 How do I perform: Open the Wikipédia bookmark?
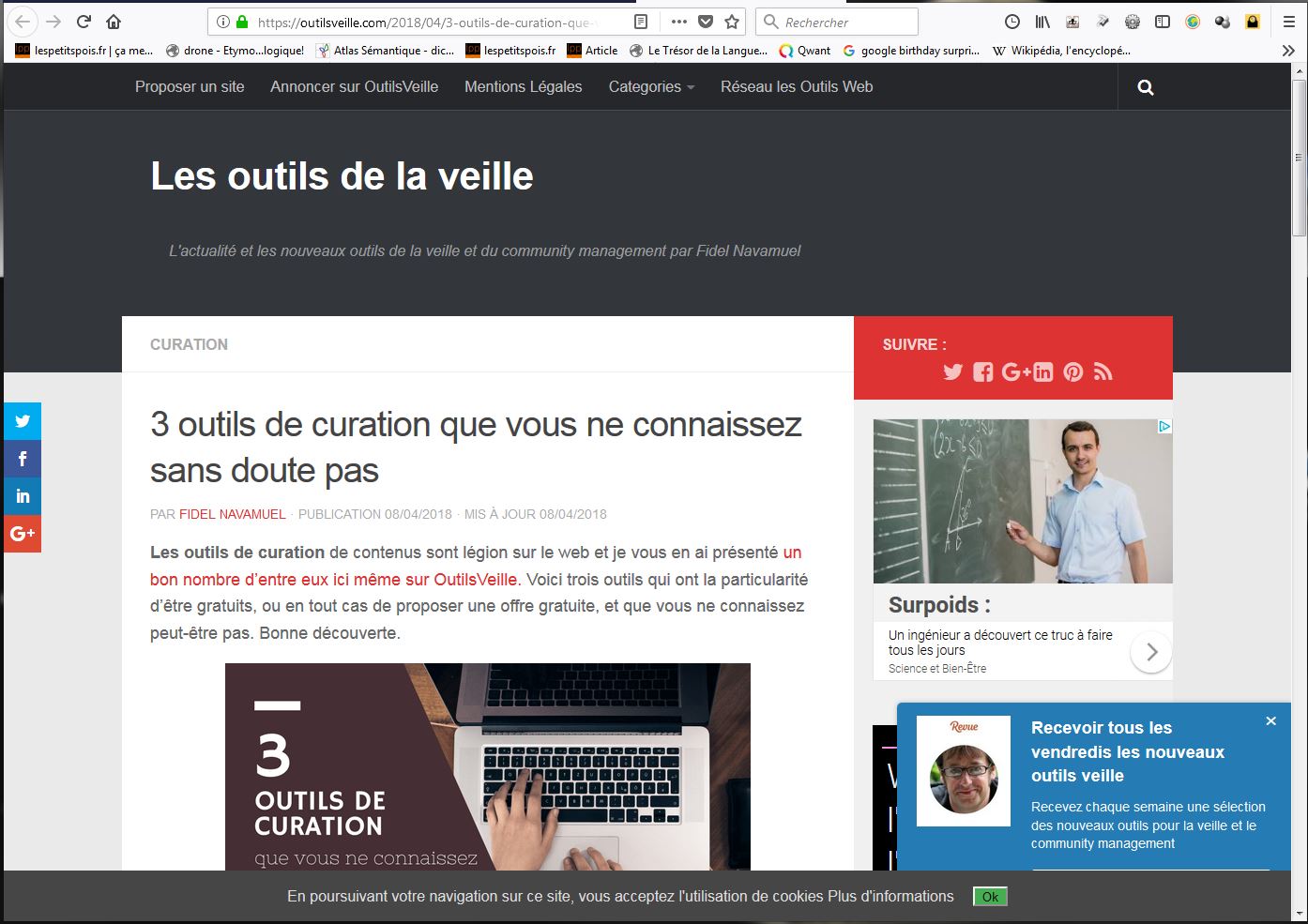point(1061,51)
